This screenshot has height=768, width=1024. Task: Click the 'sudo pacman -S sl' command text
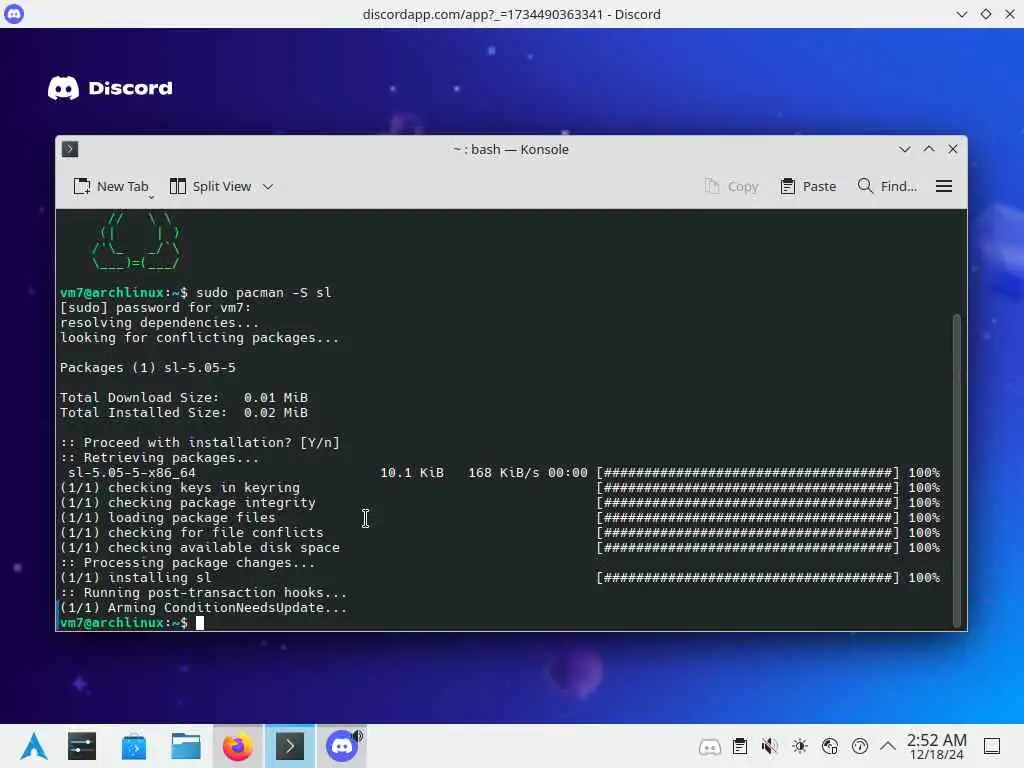point(264,293)
